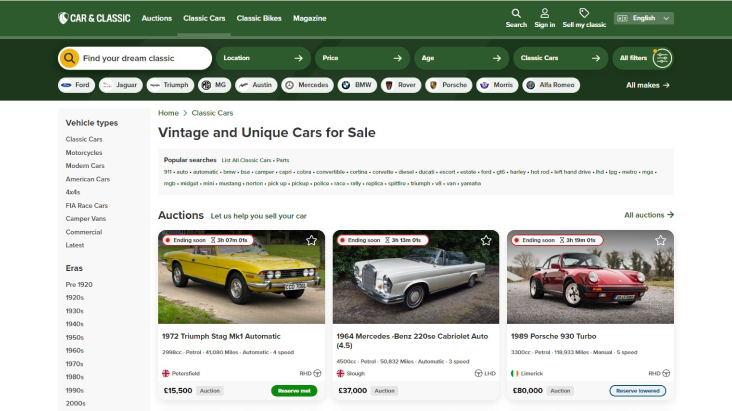
Task: Favorite the Mercedes 220se listing star
Action: pos(486,241)
